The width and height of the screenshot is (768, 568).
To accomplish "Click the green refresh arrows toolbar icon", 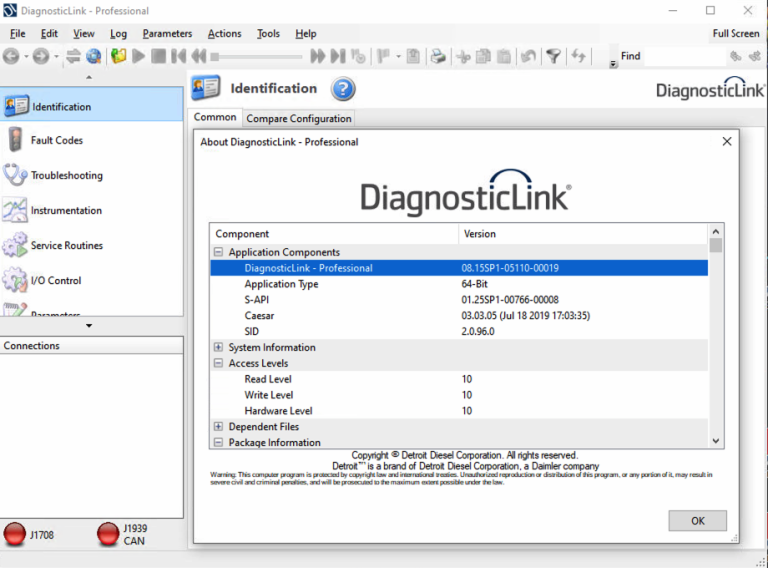I will coord(578,56).
